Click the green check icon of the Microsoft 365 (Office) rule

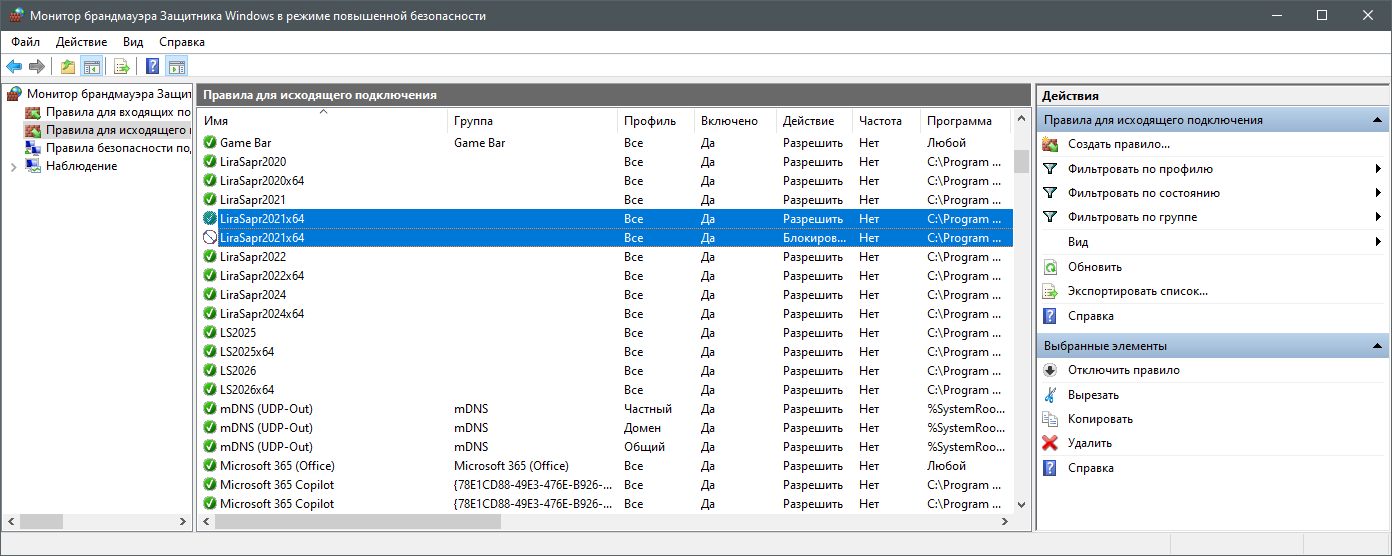[x=210, y=466]
